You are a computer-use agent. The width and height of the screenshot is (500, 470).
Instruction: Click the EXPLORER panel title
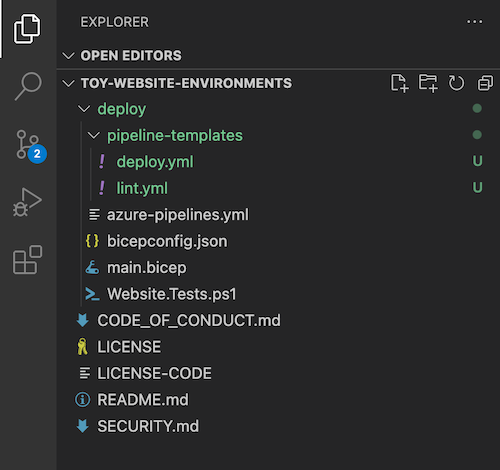pyautogui.click(x=114, y=22)
